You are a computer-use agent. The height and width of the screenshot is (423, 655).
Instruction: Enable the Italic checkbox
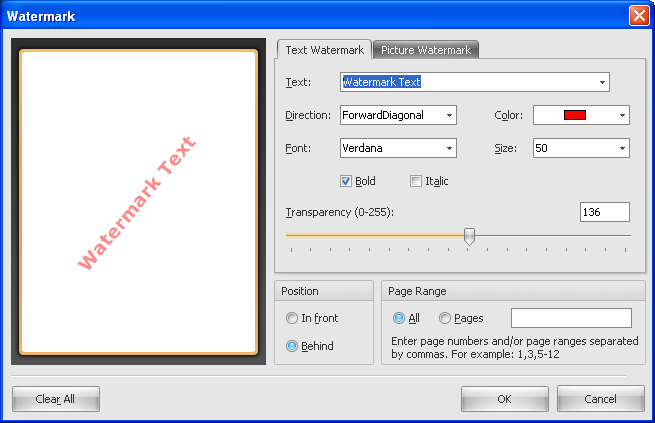click(416, 181)
